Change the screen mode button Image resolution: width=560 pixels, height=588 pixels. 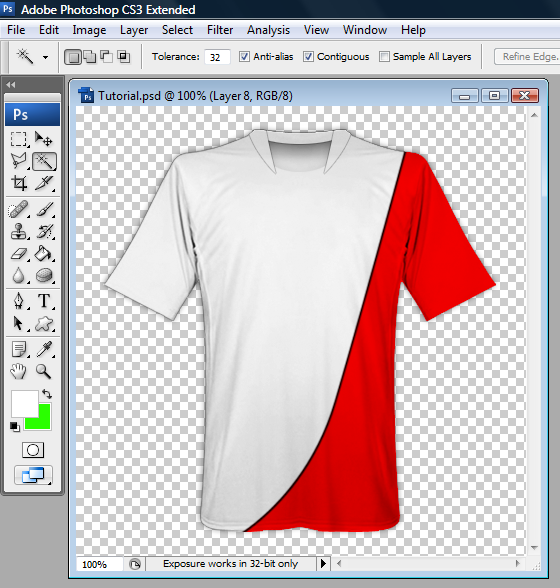tap(33, 476)
